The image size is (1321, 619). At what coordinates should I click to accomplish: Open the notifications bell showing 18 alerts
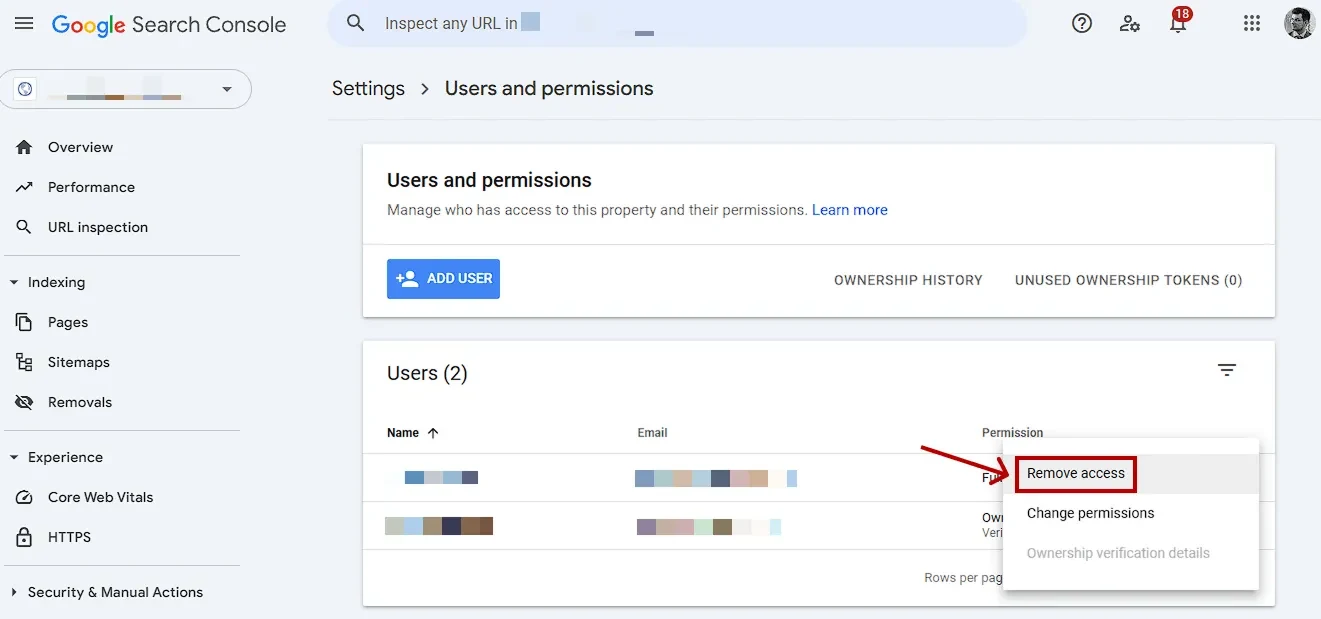1178,23
